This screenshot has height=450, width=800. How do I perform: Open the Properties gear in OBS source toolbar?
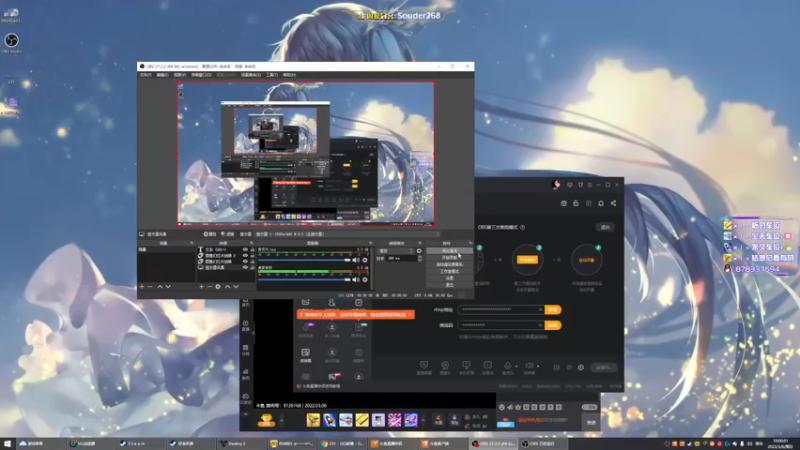210,234
